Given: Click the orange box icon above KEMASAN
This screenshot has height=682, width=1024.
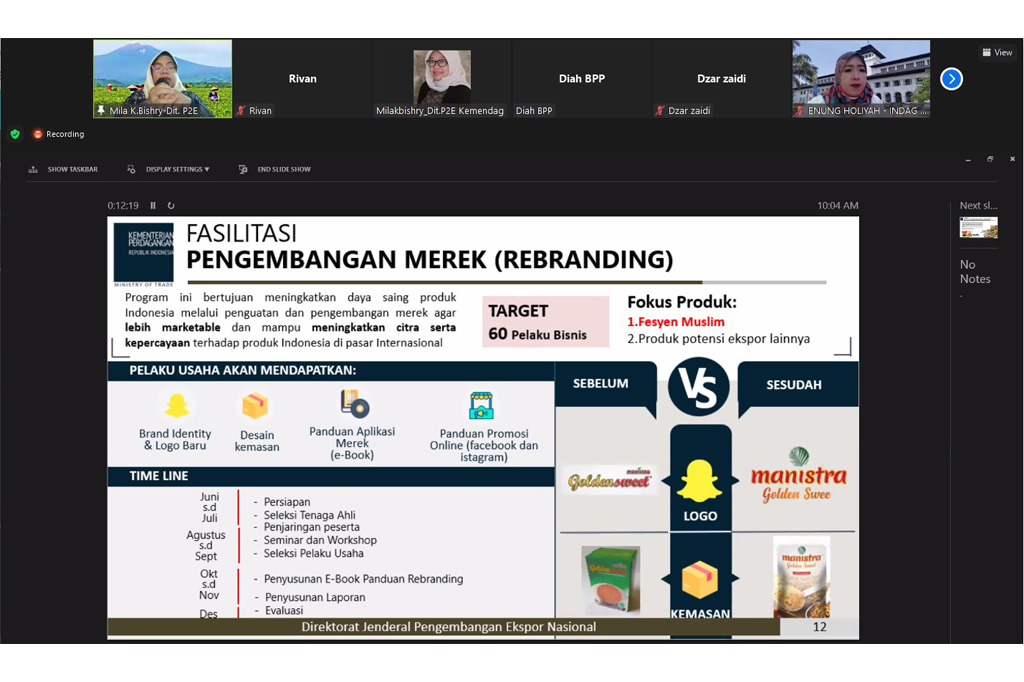Looking at the screenshot, I should point(700,579).
